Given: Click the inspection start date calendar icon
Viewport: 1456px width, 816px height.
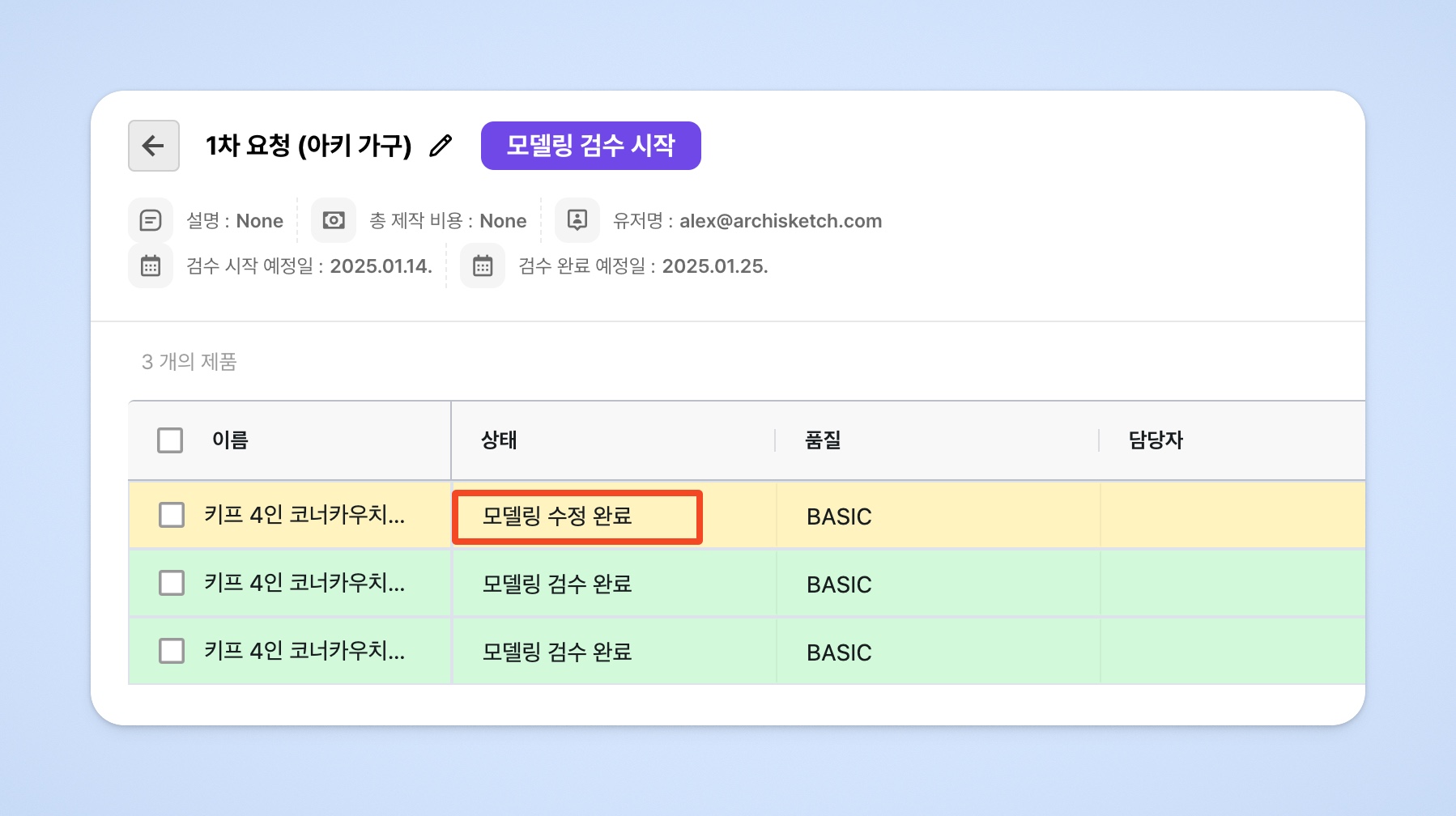Looking at the screenshot, I should (x=151, y=266).
